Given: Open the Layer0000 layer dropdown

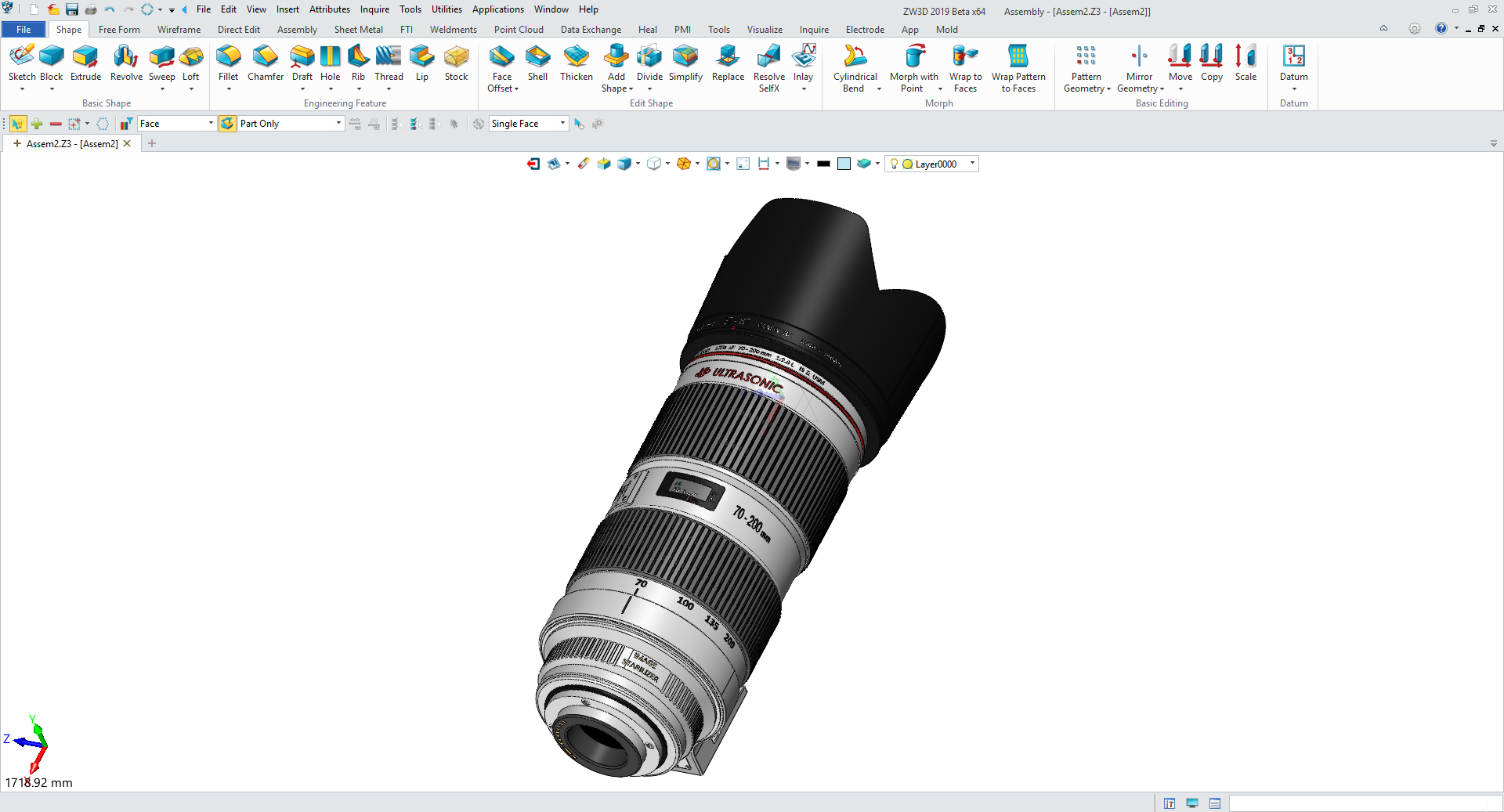Looking at the screenshot, I should (973, 164).
